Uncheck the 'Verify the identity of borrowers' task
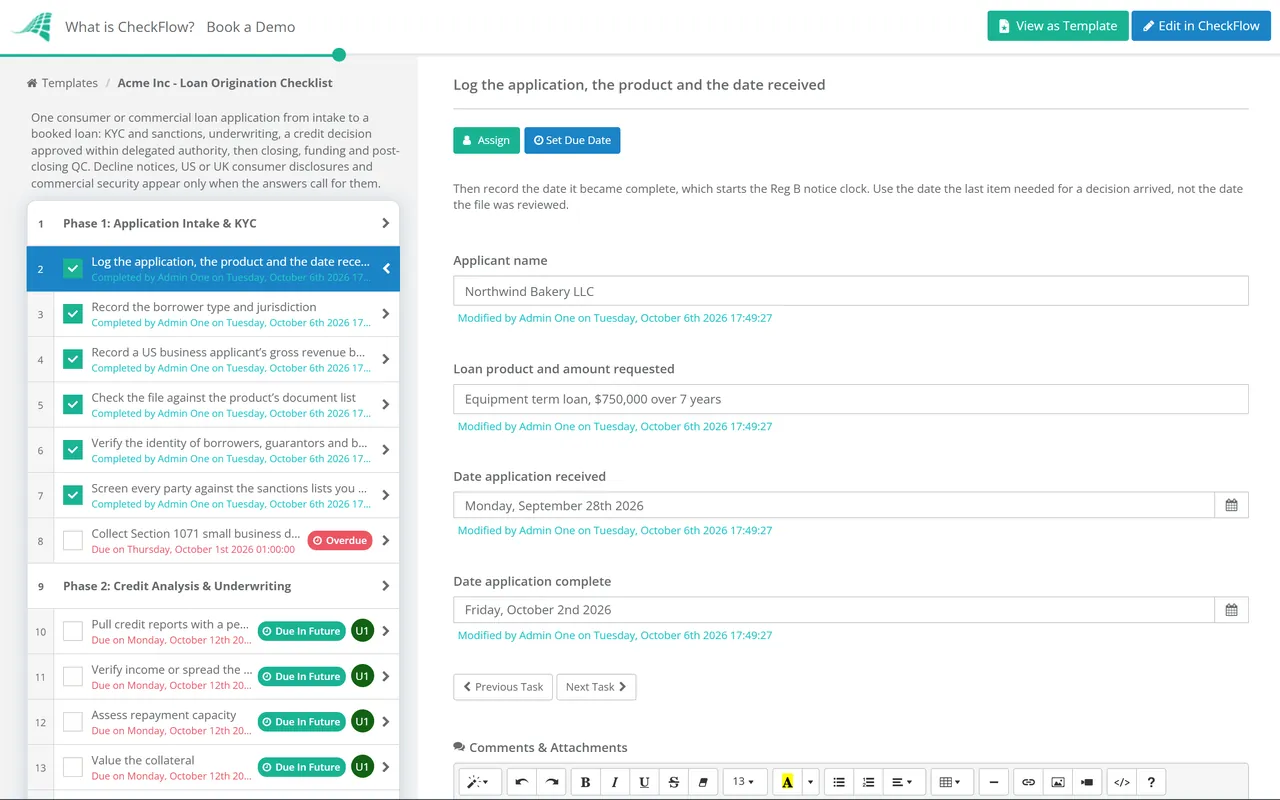1280x800 pixels. click(73, 450)
